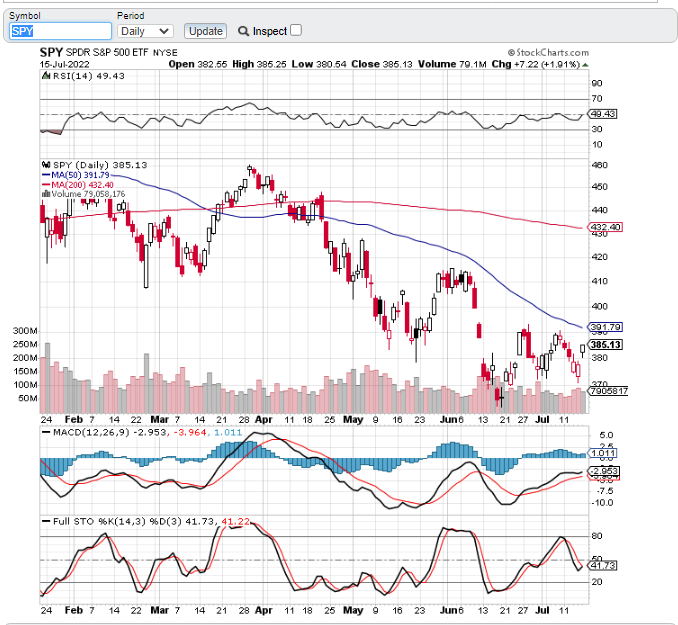The height and width of the screenshot is (625, 678).
Task: Click the Volume bars legend icon
Action: click(x=46, y=194)
